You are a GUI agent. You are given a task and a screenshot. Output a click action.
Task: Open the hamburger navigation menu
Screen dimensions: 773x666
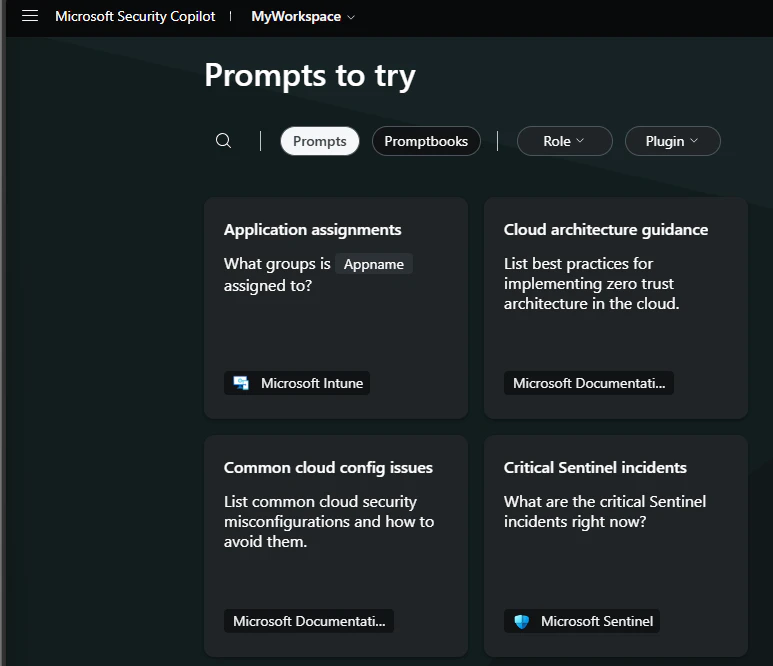coord(30,16)
